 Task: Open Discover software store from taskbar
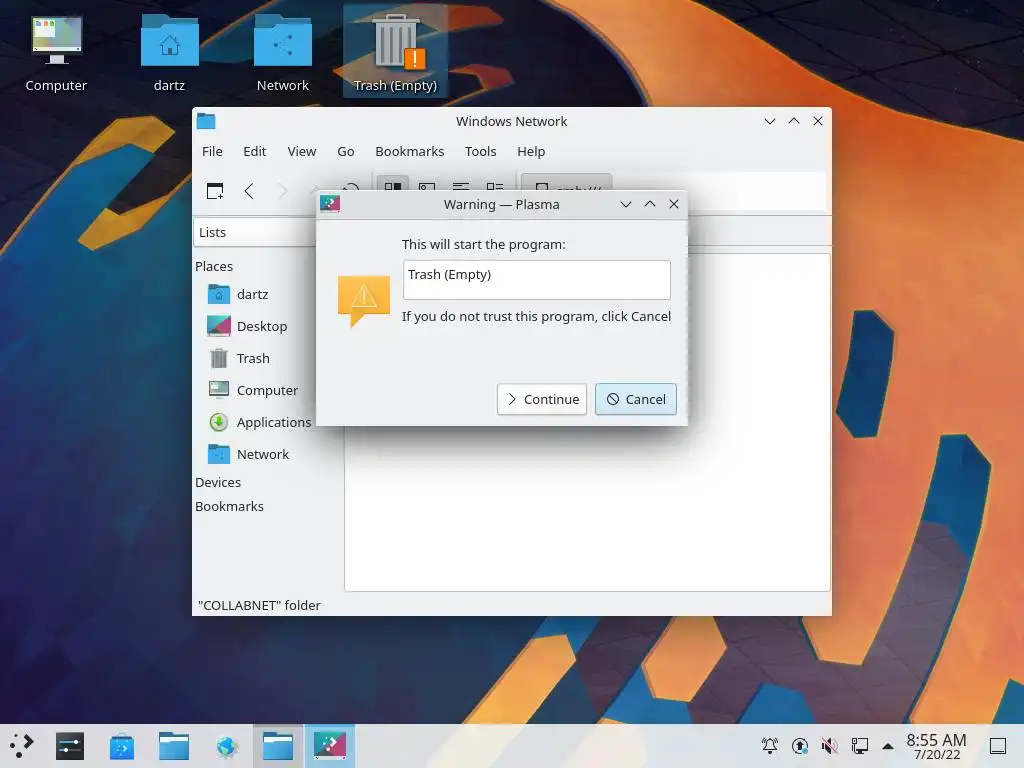(x=122, y=746)
